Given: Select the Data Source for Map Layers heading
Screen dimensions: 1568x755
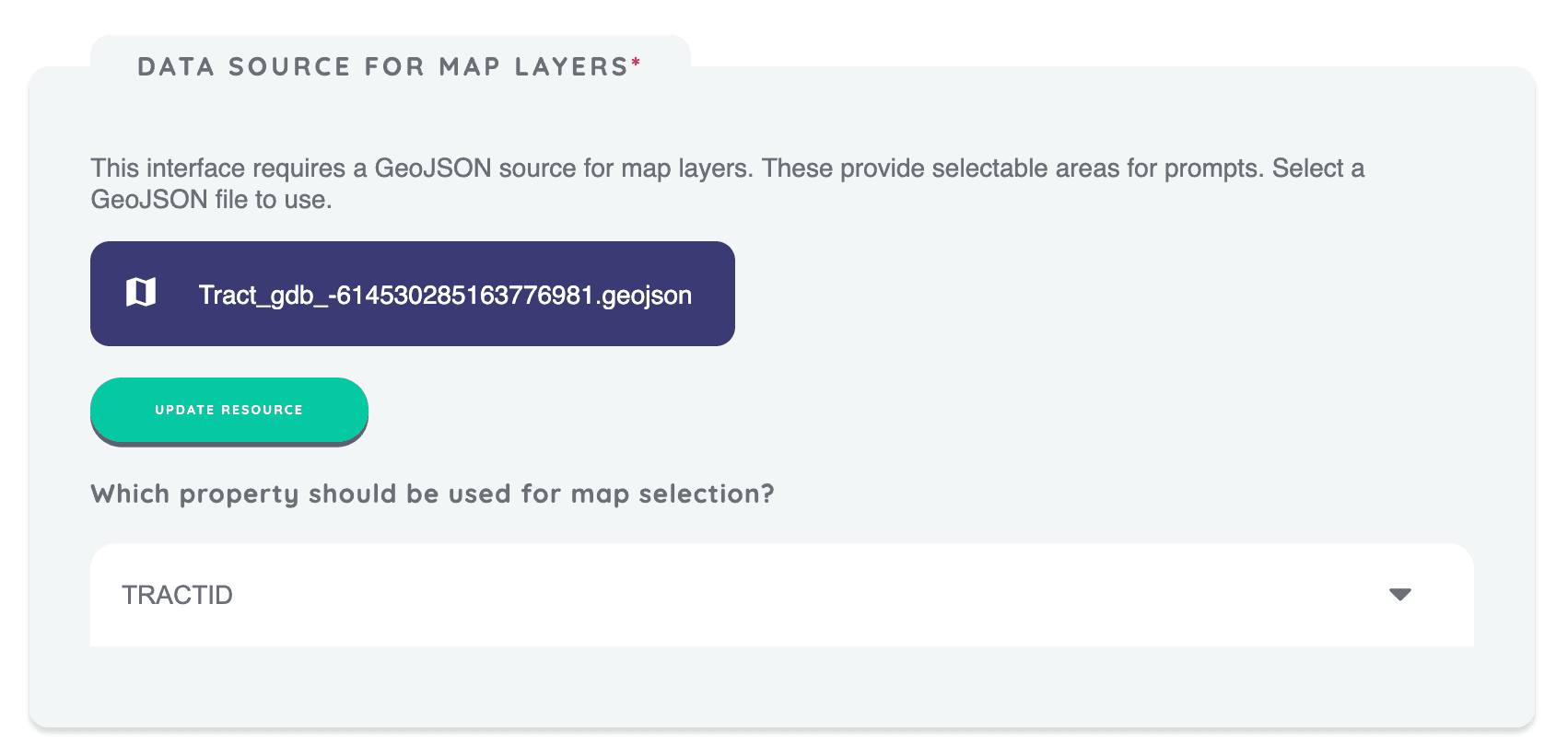Looking at the screenshot, I should tap(389, 66).
